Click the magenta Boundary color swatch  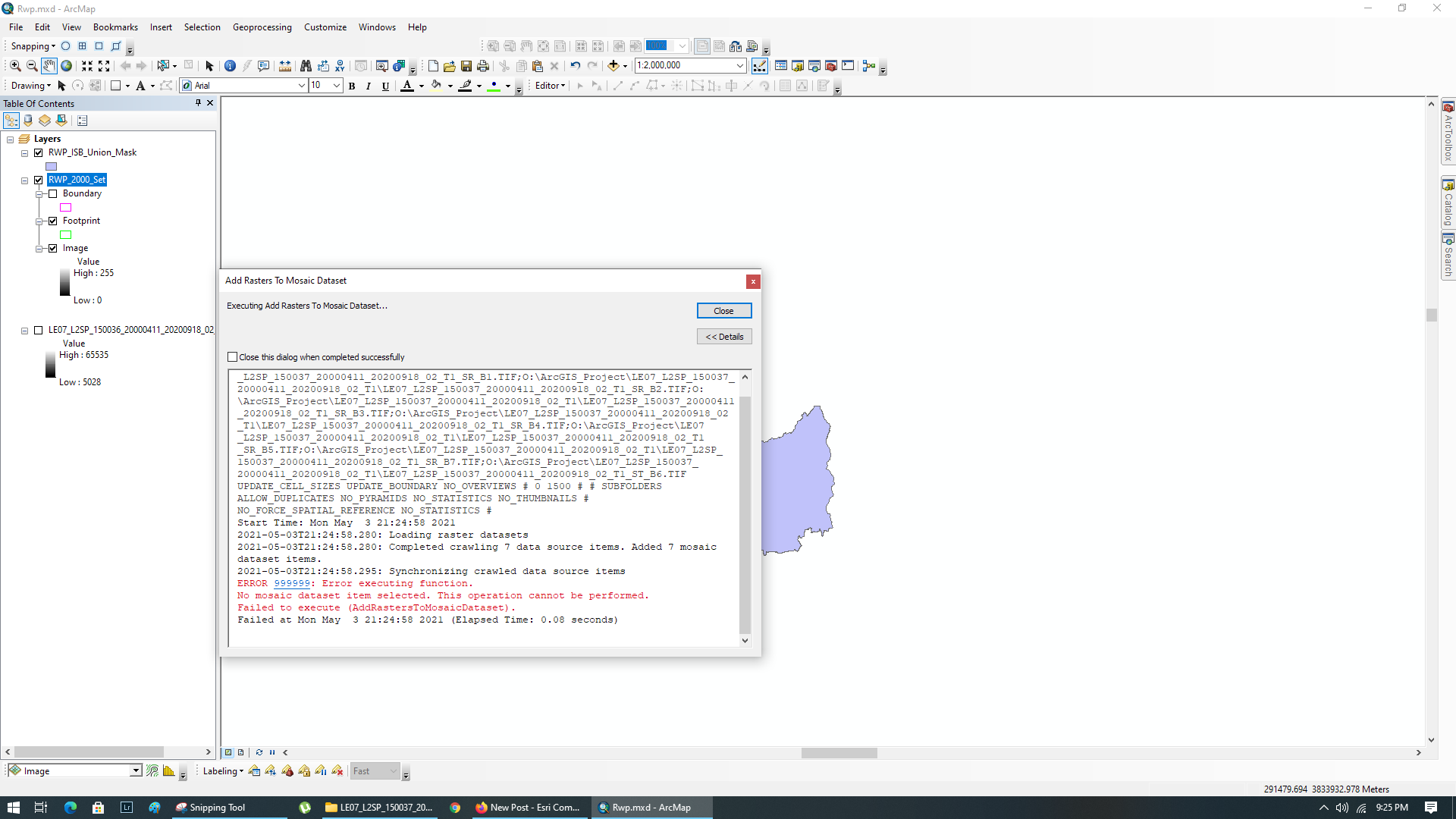pyautogui.click(x=65, y=207)
